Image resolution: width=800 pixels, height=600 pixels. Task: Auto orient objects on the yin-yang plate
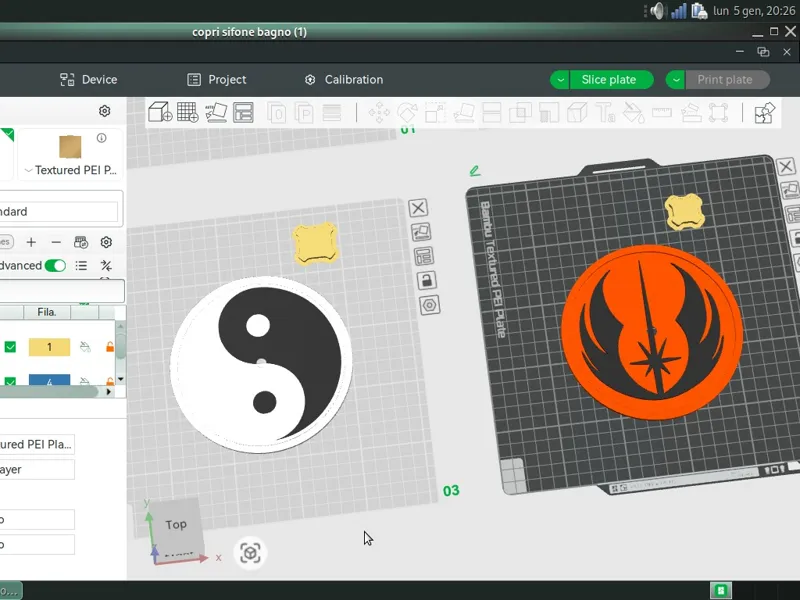(x=421, y=232)
